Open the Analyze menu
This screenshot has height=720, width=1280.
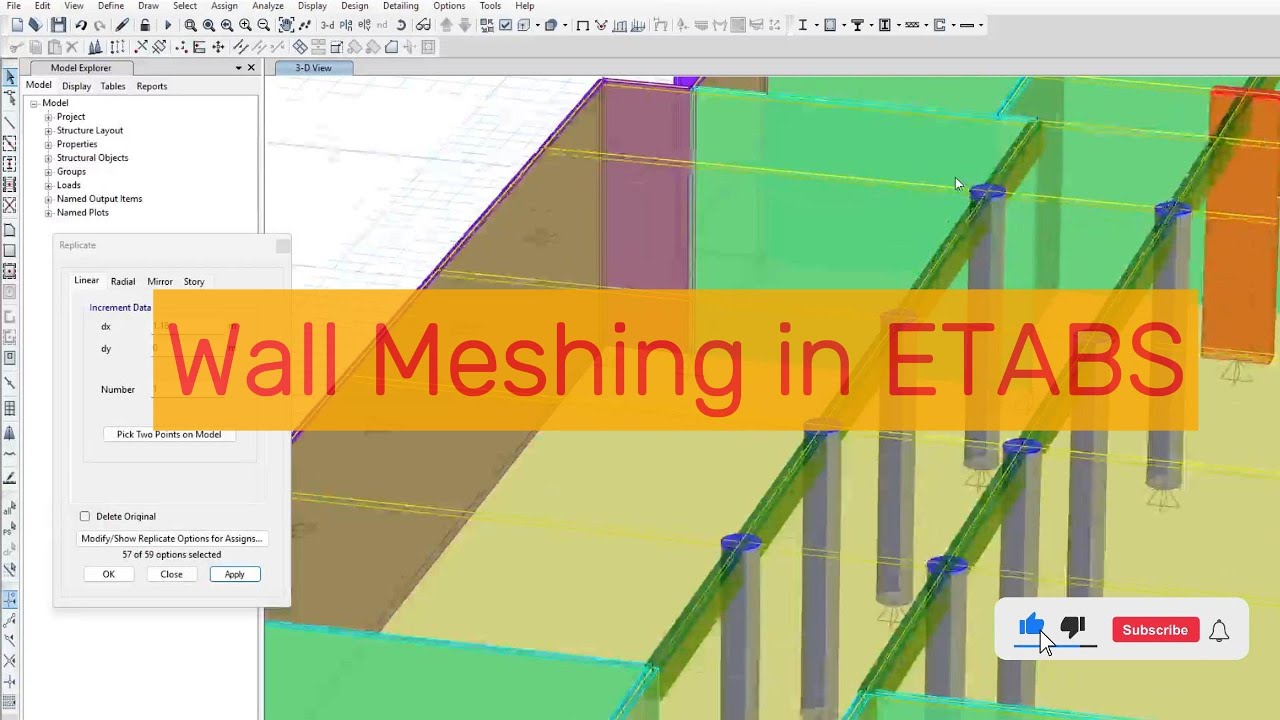[268, 6]
